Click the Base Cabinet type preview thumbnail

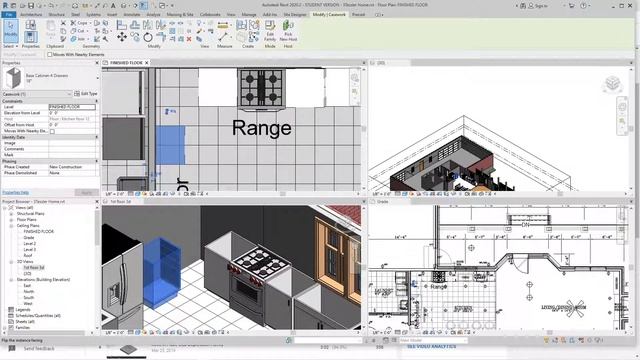pos(13,78)
